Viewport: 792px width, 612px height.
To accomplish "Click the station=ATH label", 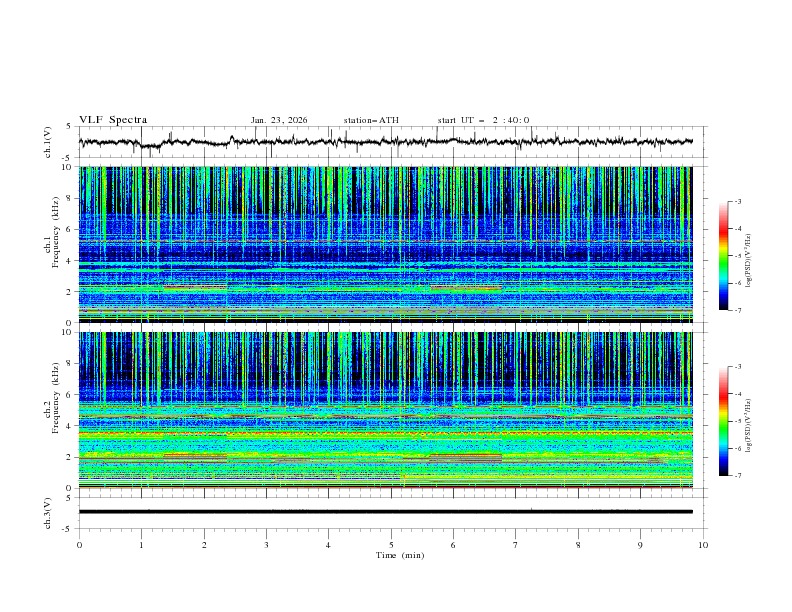I will (371, 120).
